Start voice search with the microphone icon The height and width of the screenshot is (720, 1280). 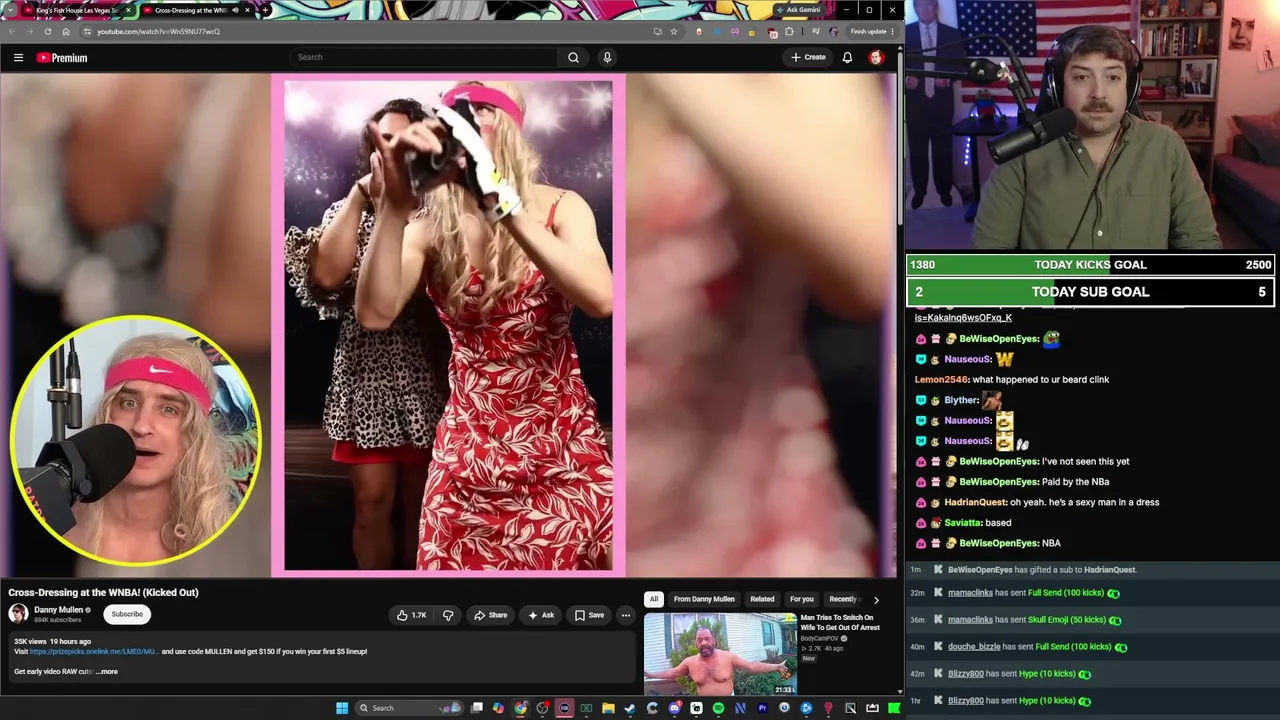(607, 57)
